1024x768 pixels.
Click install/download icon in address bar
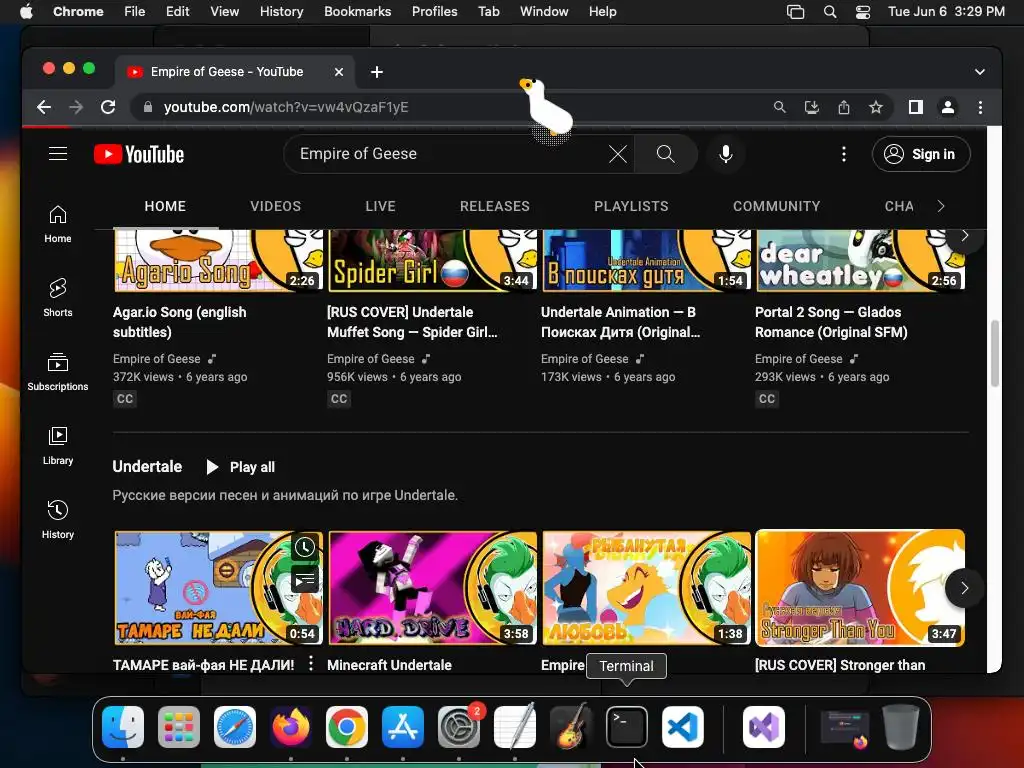[x=812, y=107]
